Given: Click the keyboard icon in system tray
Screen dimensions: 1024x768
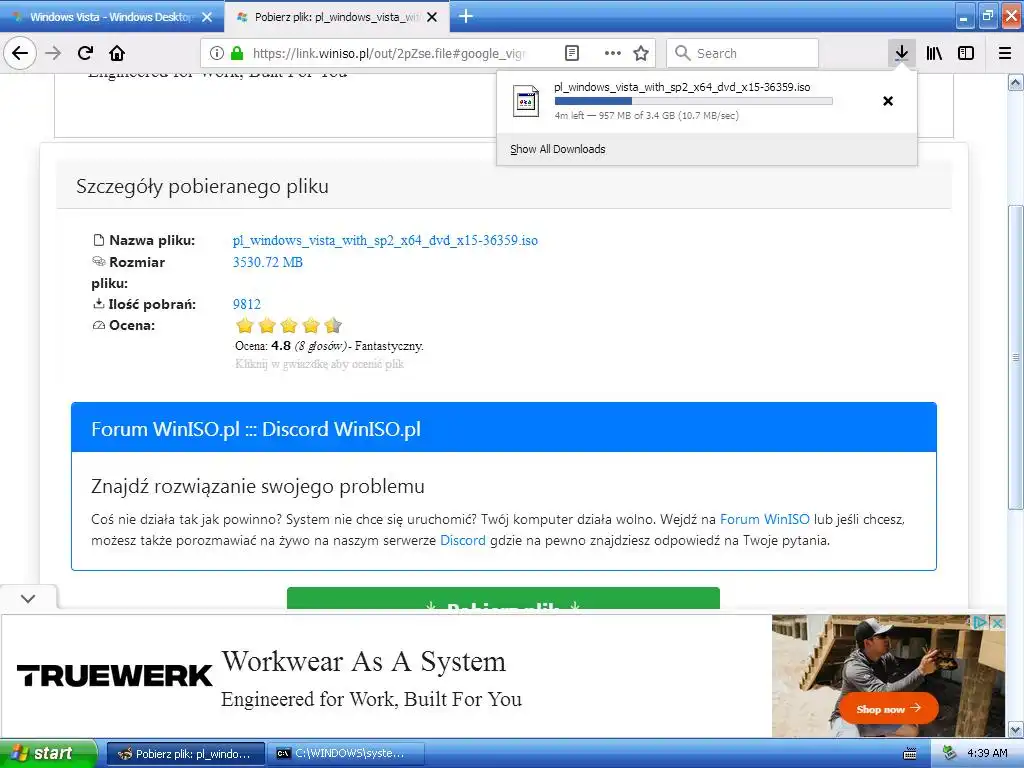Looking at the screenshot, I should 910,754.
